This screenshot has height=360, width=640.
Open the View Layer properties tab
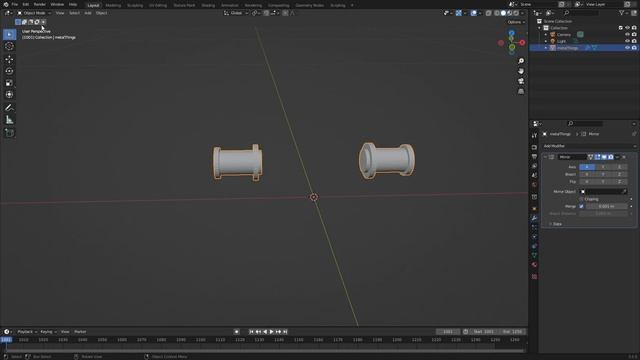[x=534, y=166]
